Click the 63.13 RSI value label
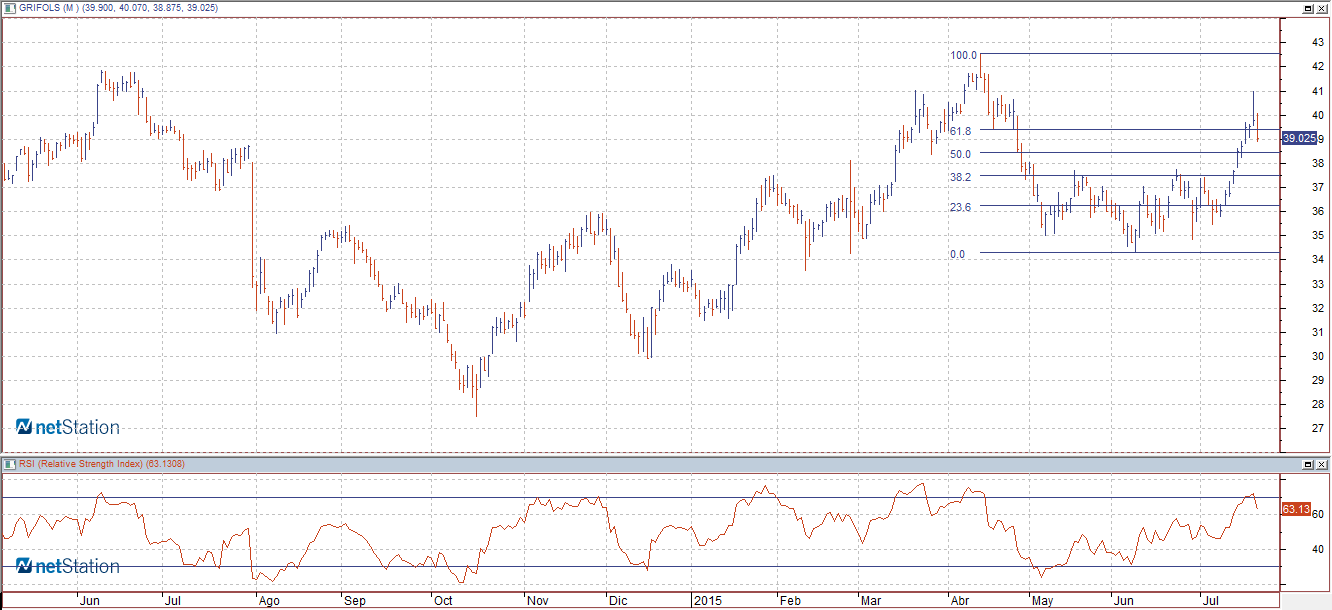The image size is (1332, 610). [1295, 510]
